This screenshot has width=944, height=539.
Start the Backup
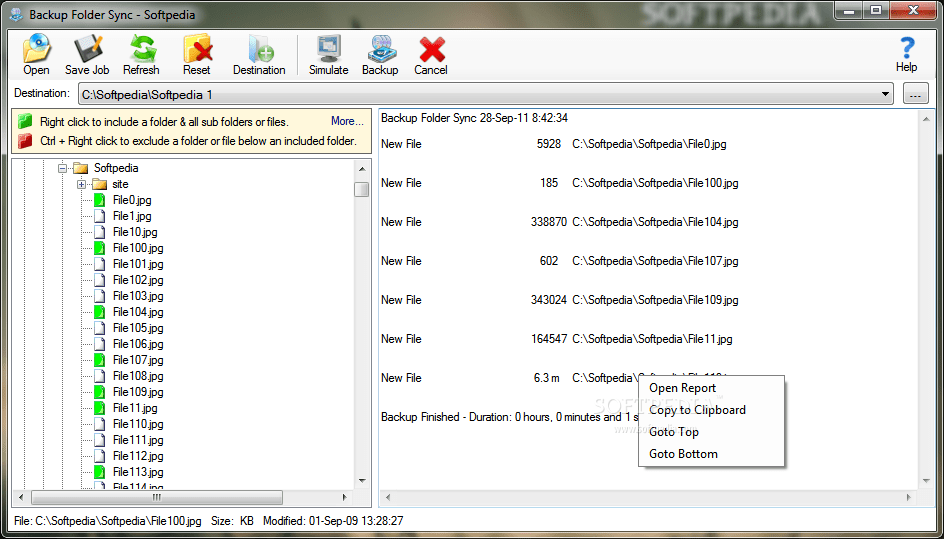[380, 55]
